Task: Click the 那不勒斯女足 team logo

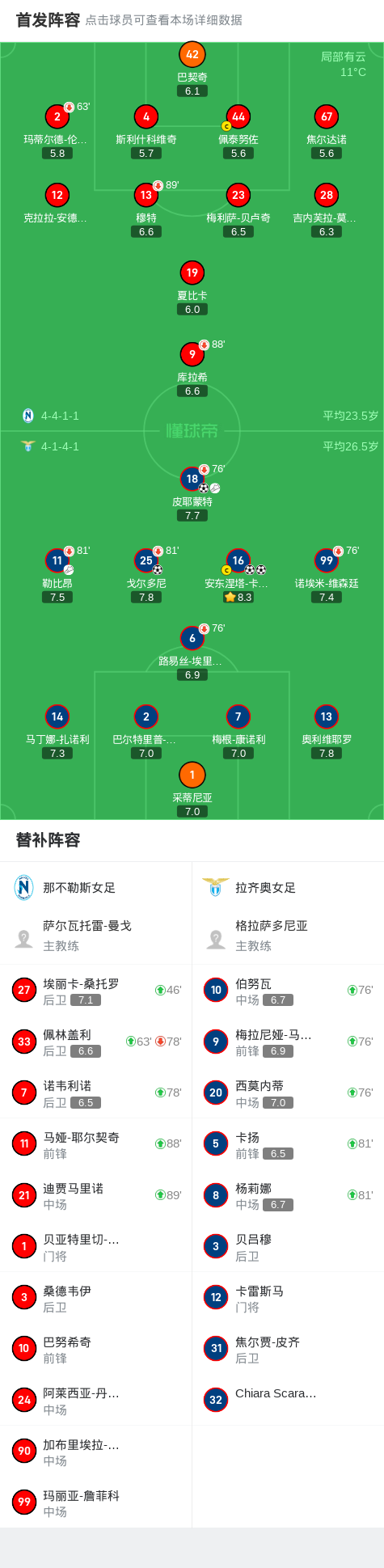Action: (24, 887)
